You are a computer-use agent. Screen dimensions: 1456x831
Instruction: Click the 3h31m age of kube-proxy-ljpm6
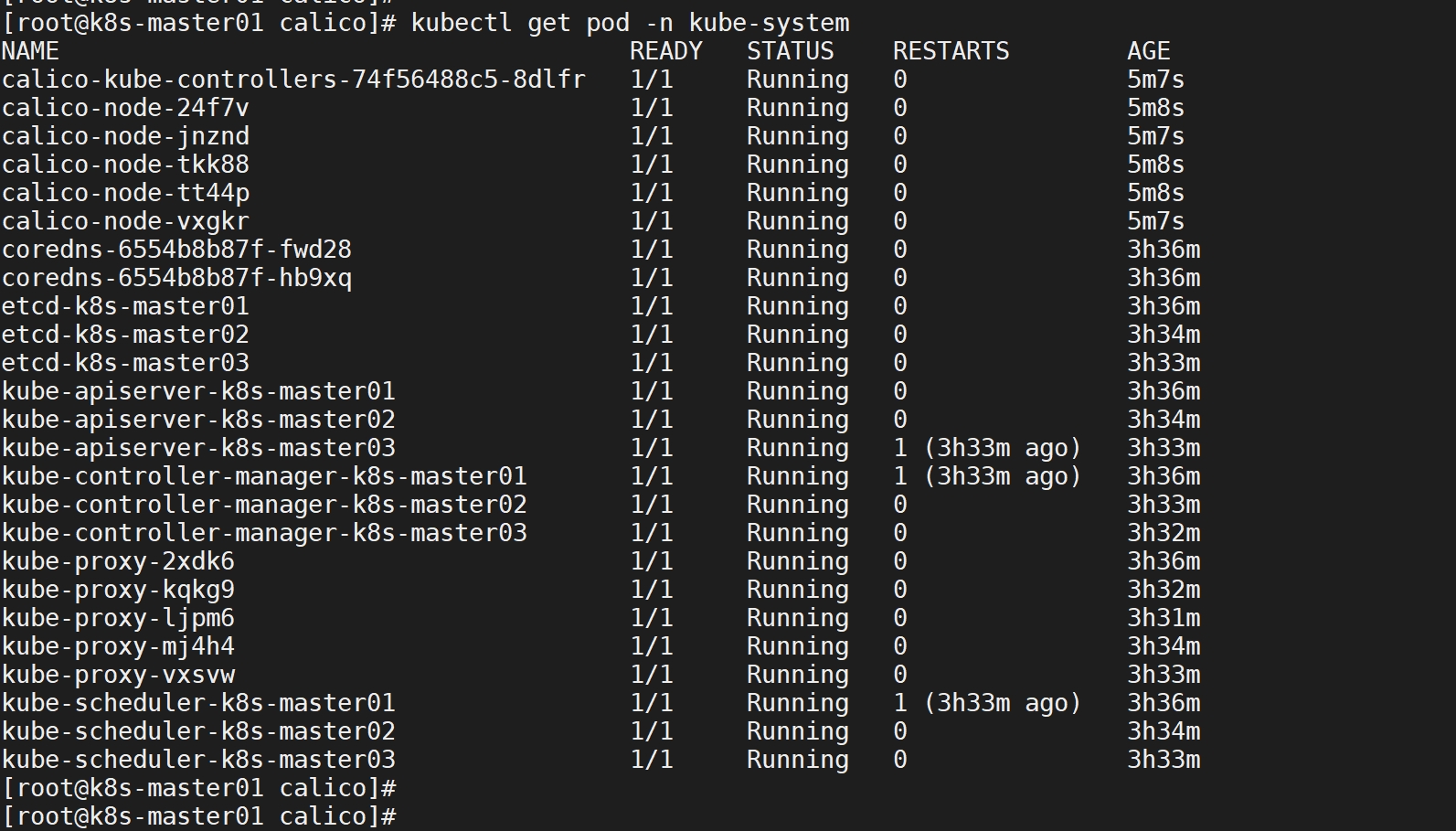tap(1164, 618)
